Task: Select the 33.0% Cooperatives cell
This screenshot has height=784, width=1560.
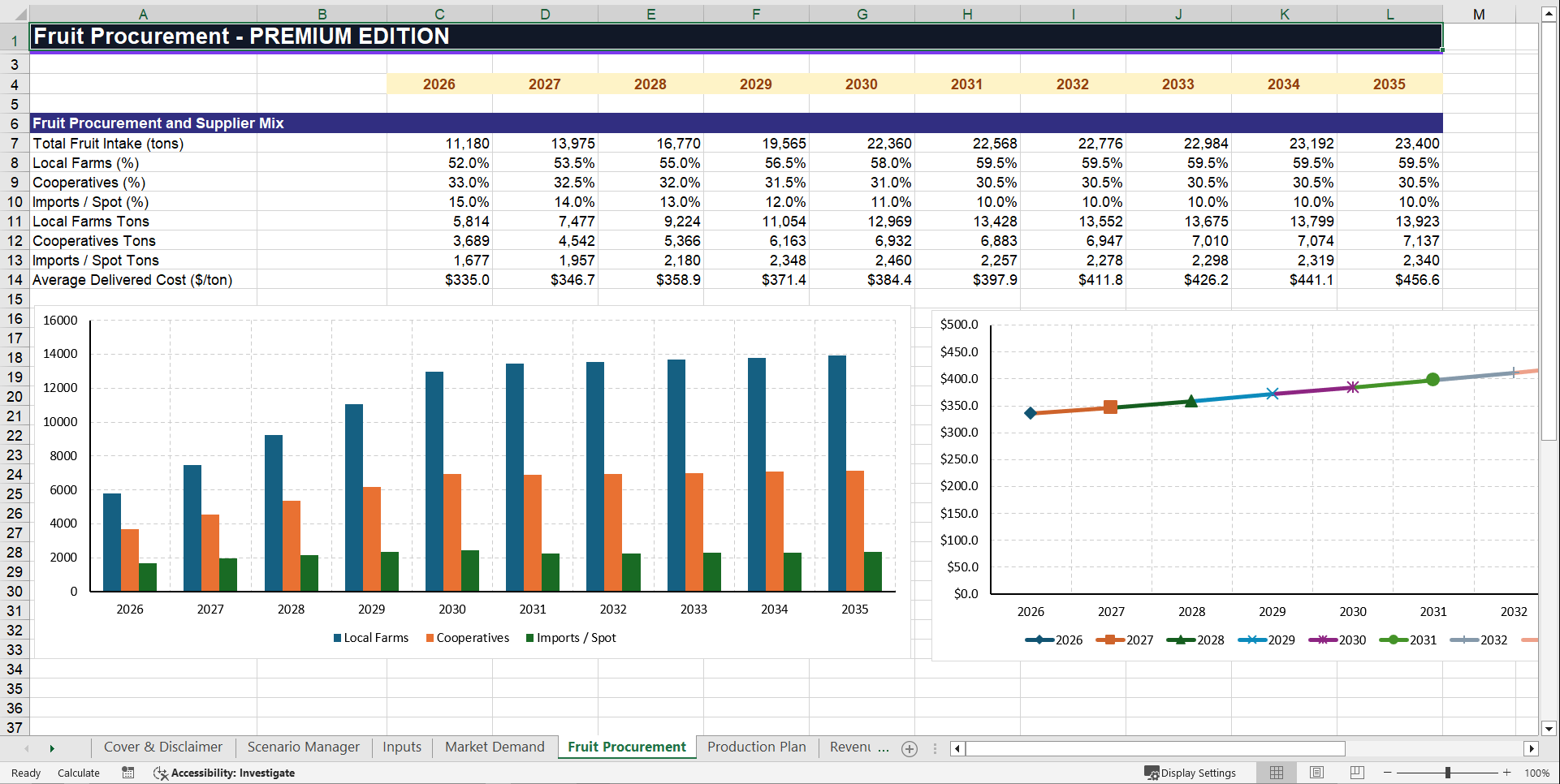Action: (439, 183)
